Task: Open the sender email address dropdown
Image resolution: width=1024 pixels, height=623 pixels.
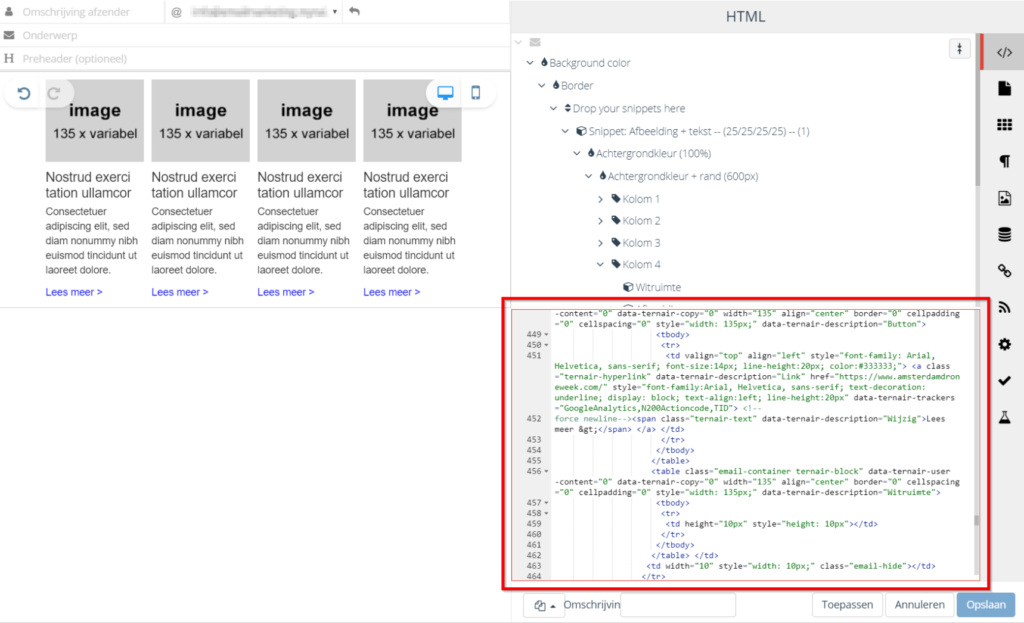Action: [x=334, y=12]
